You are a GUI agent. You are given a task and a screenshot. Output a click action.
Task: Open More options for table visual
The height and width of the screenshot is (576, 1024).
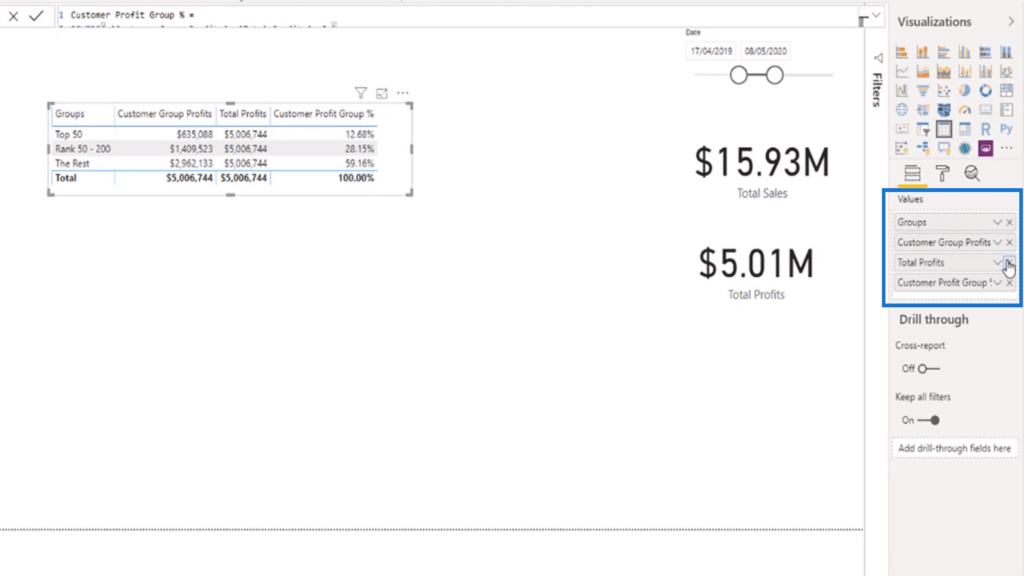point(403,93)
